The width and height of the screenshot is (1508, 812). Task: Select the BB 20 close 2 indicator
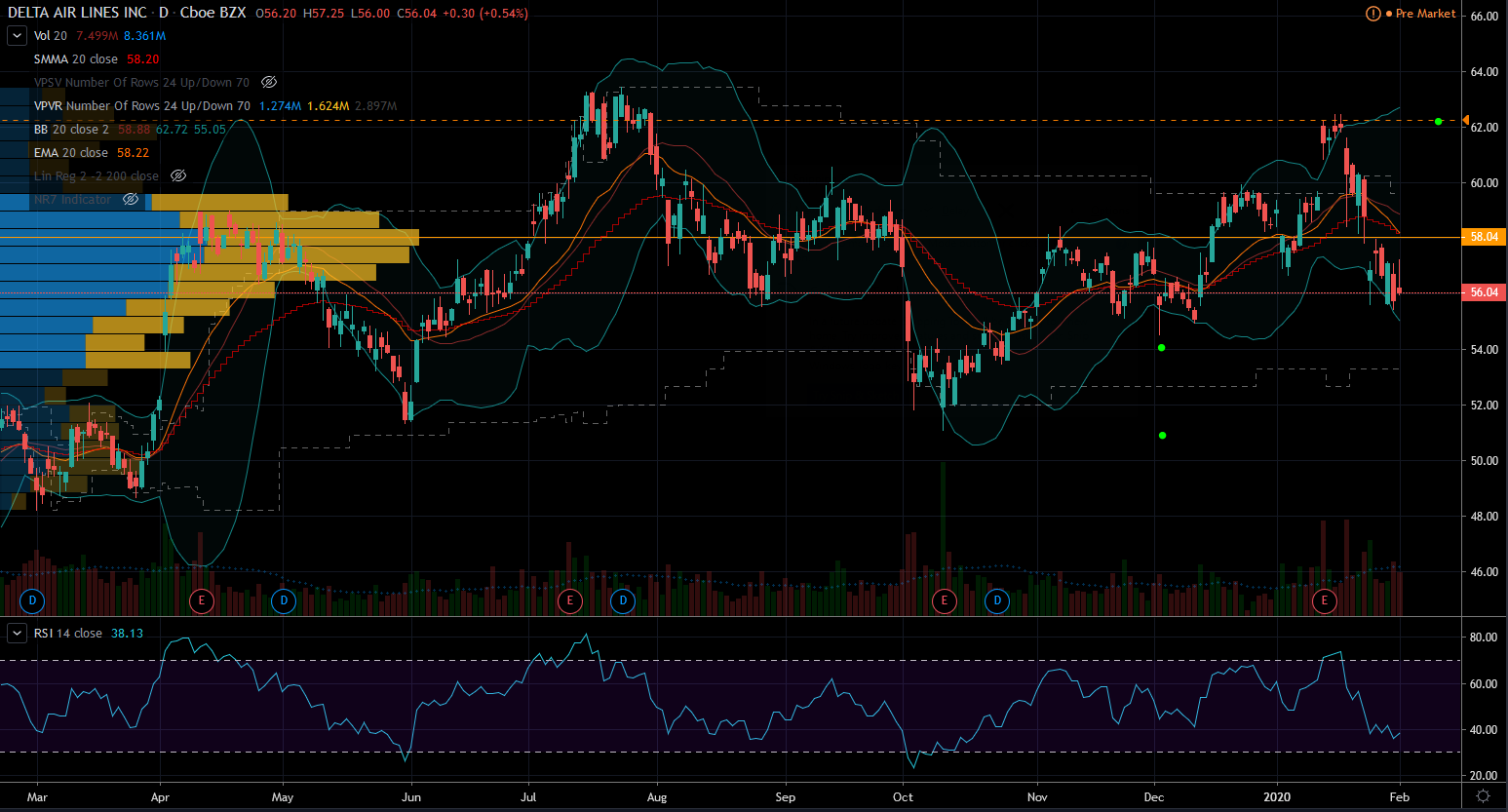(71, 130)
